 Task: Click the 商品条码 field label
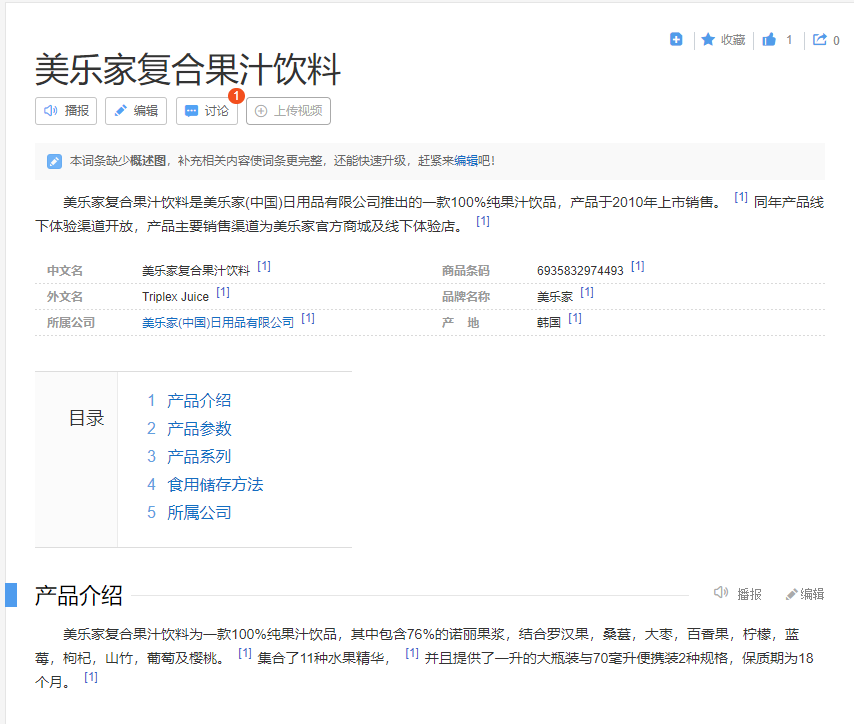(x=466, y=271)
